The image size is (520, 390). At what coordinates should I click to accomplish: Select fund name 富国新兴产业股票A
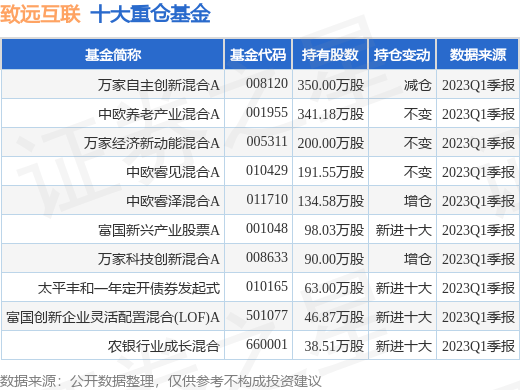(x=159, y=230)
